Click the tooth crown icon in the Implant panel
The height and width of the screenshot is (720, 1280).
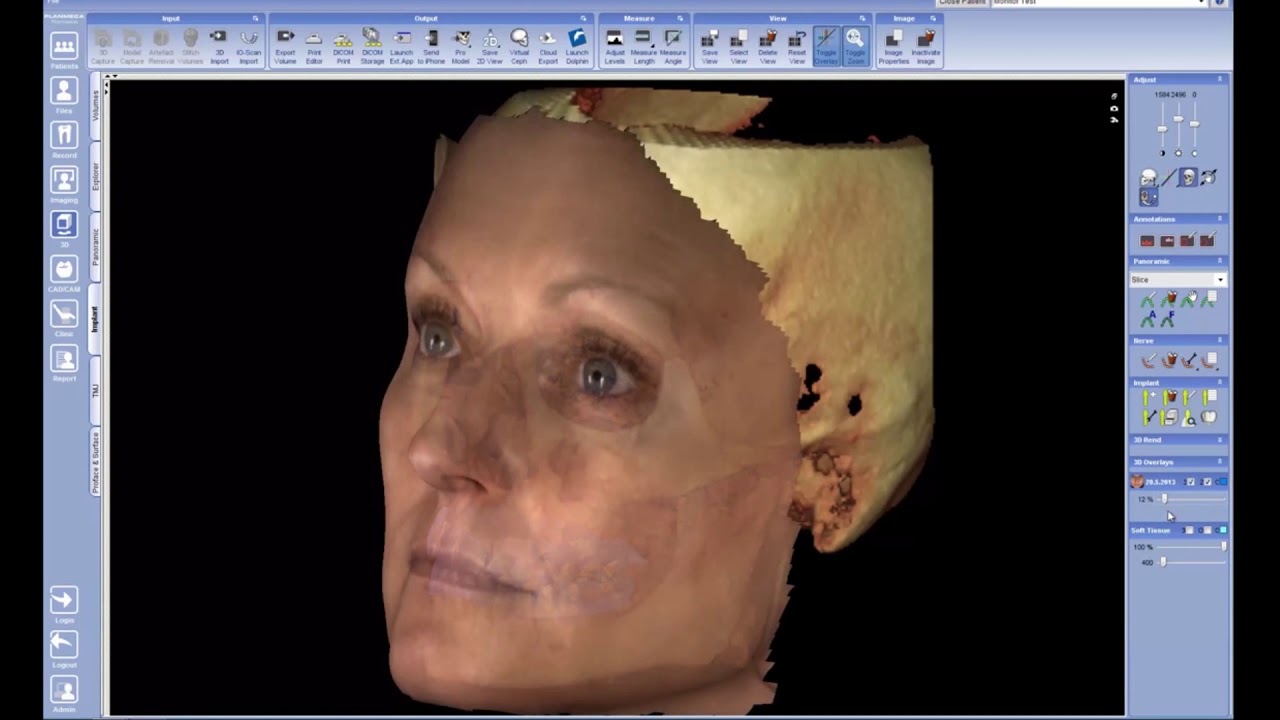point(1209,417)
